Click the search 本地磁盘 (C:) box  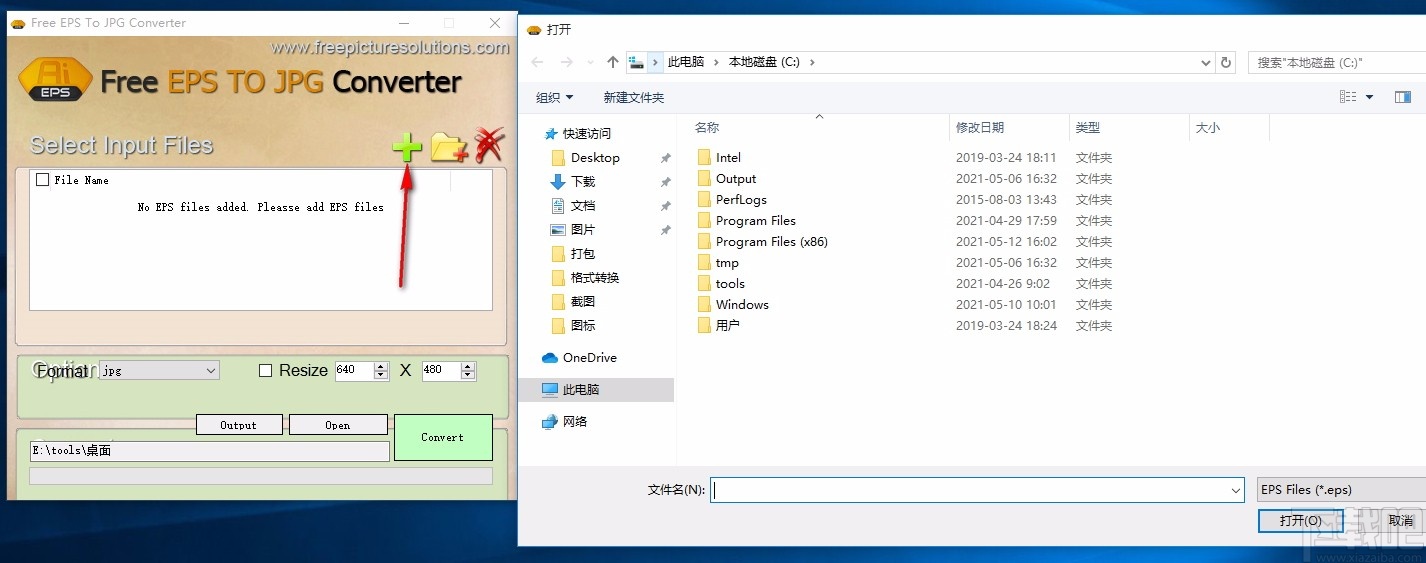(1336, 62)
